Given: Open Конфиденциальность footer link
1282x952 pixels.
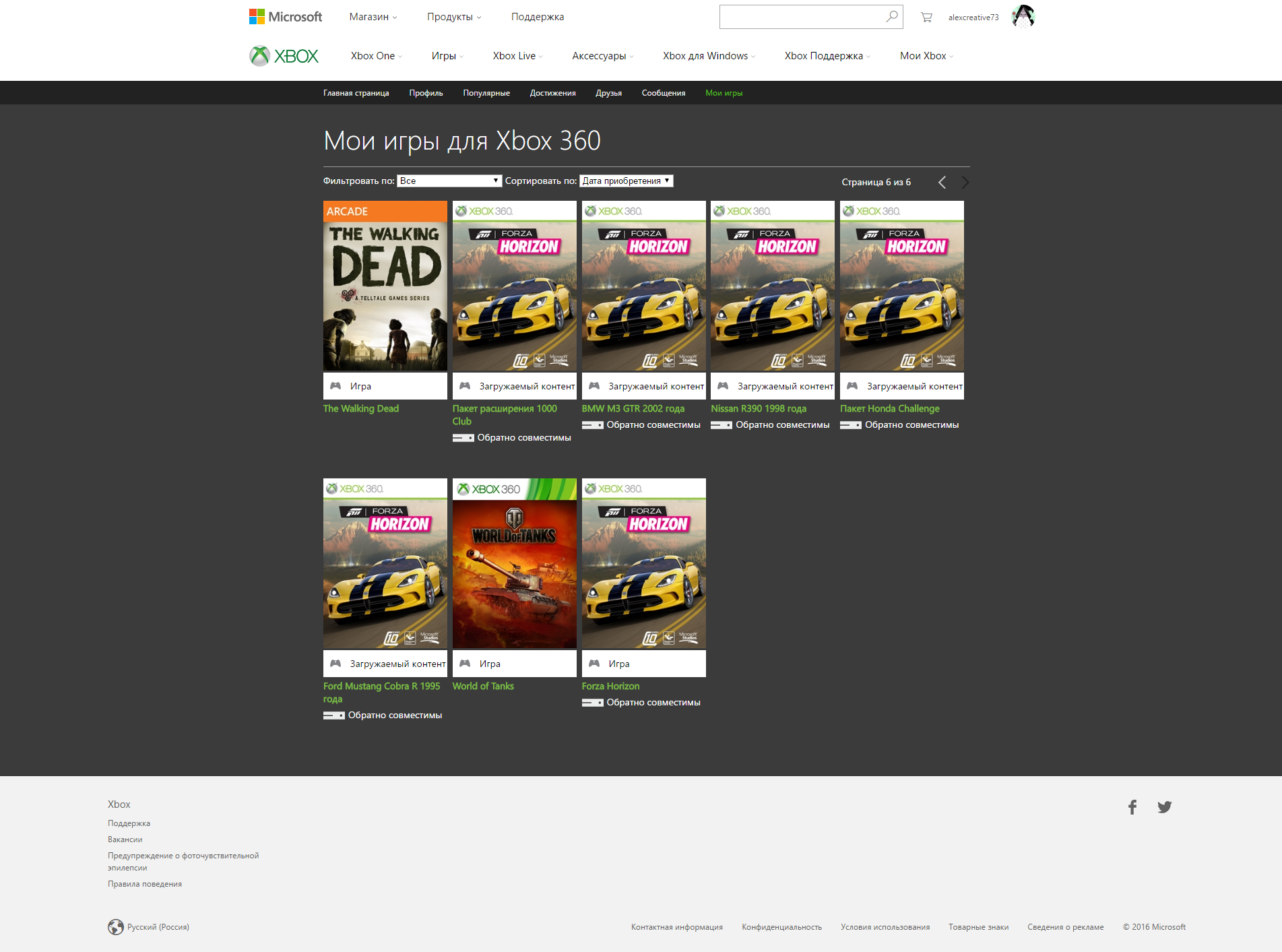Looking at the screenshot, I should [x=781, y=927].
